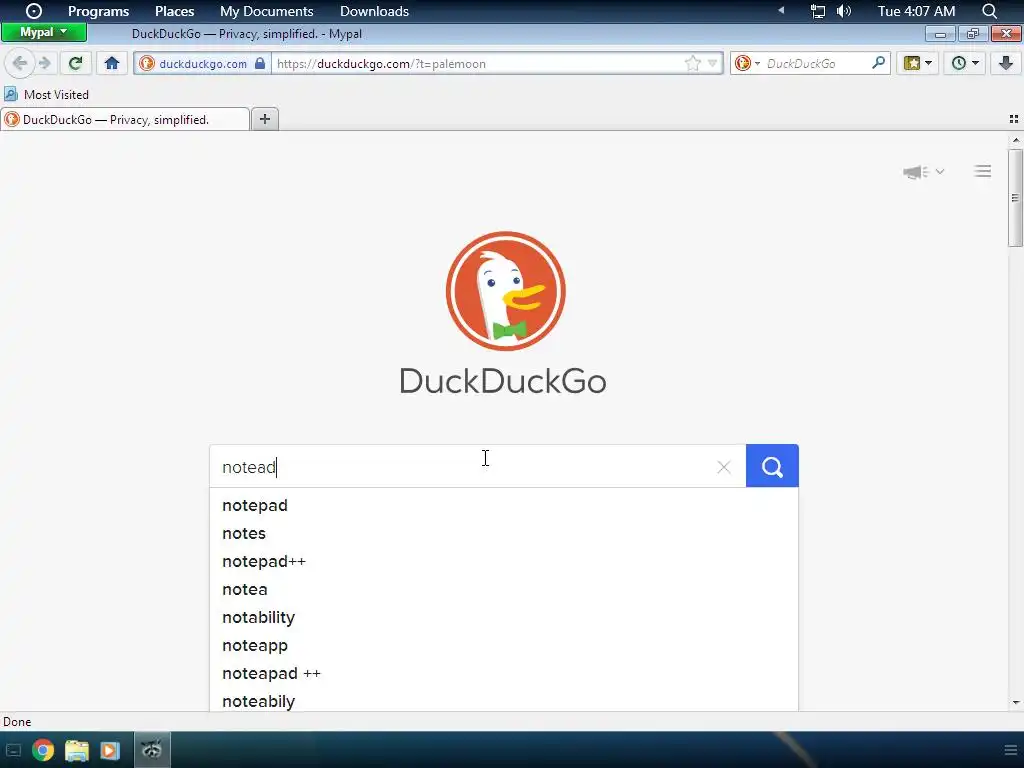Image resolution: width=1024 pixels, height=768 pixels.
Task: Expand hidden tray icons arrow
Action: (781, 10)
